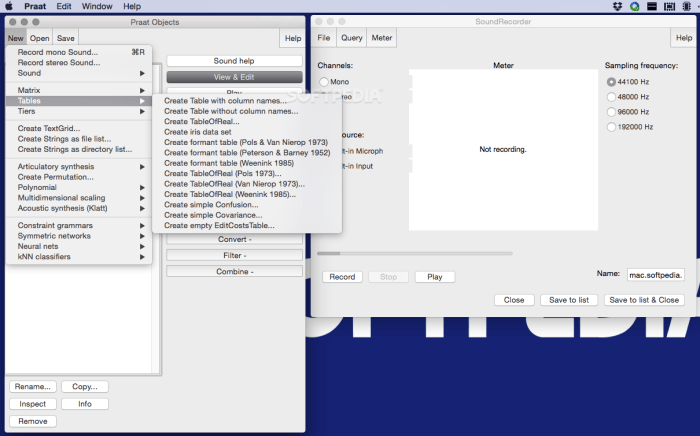Expand Multidimensional scaling submenu
This screenshot has width=700, height=436.
click(79, 198)
